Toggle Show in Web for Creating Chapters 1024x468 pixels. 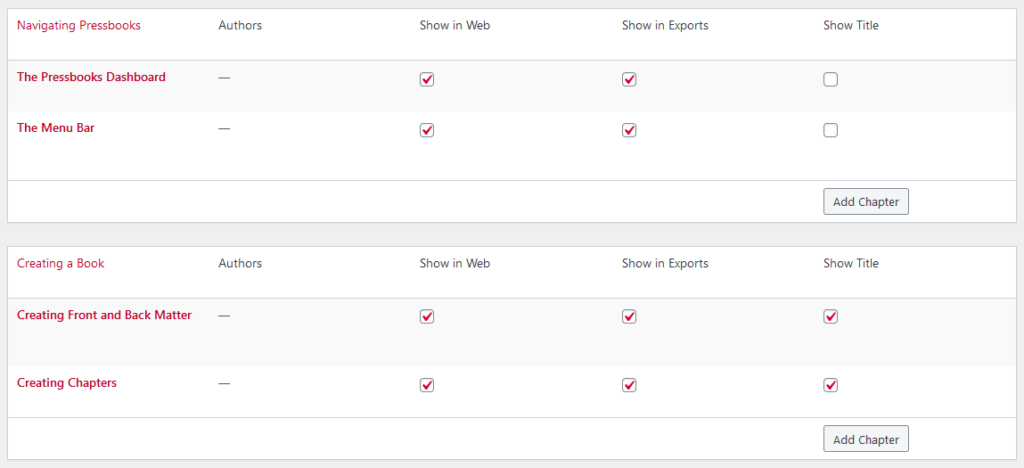[x=427, y=385]
